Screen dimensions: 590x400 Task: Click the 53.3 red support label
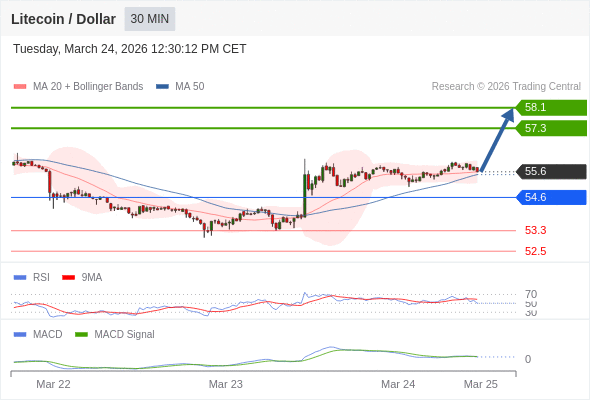click(535, 230)
